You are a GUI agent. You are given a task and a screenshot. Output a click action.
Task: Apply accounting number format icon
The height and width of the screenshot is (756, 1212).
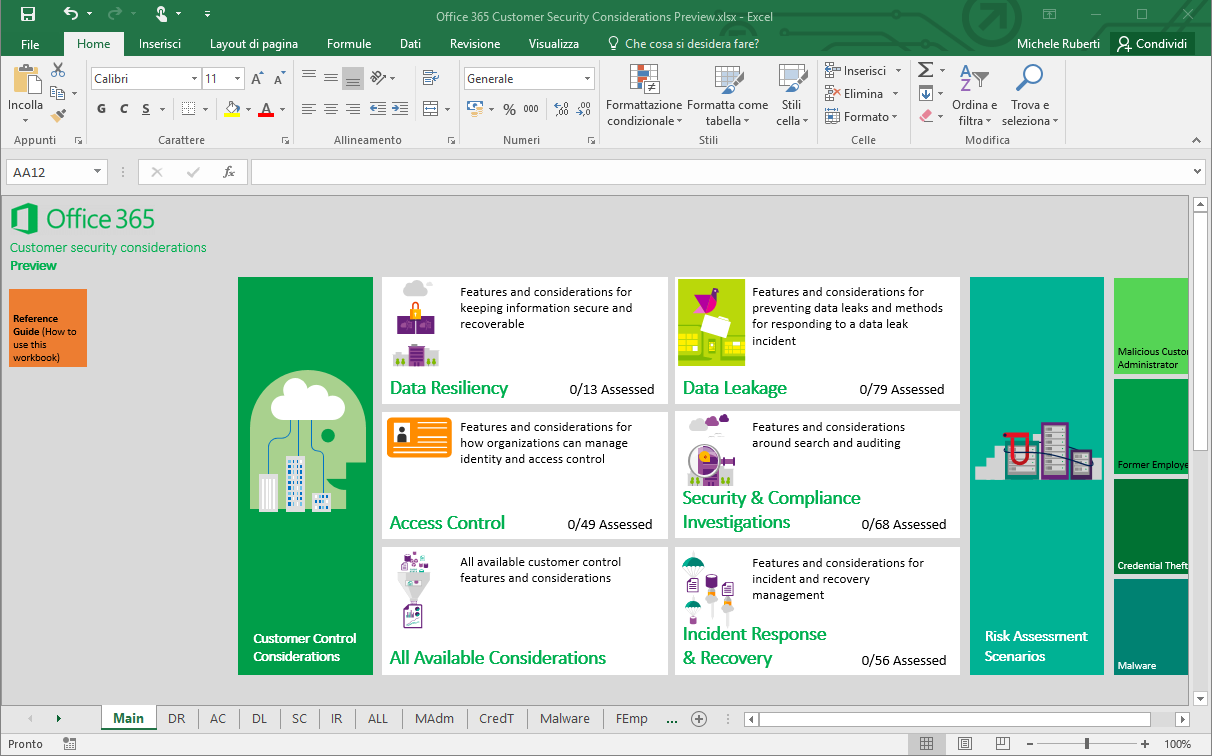point(473,109)
